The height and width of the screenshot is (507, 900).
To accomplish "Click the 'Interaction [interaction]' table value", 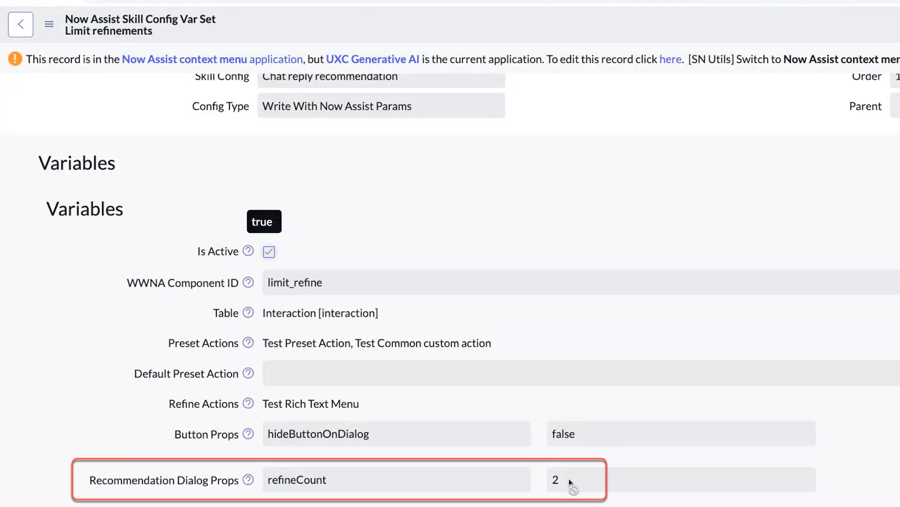I will point(320,313).
